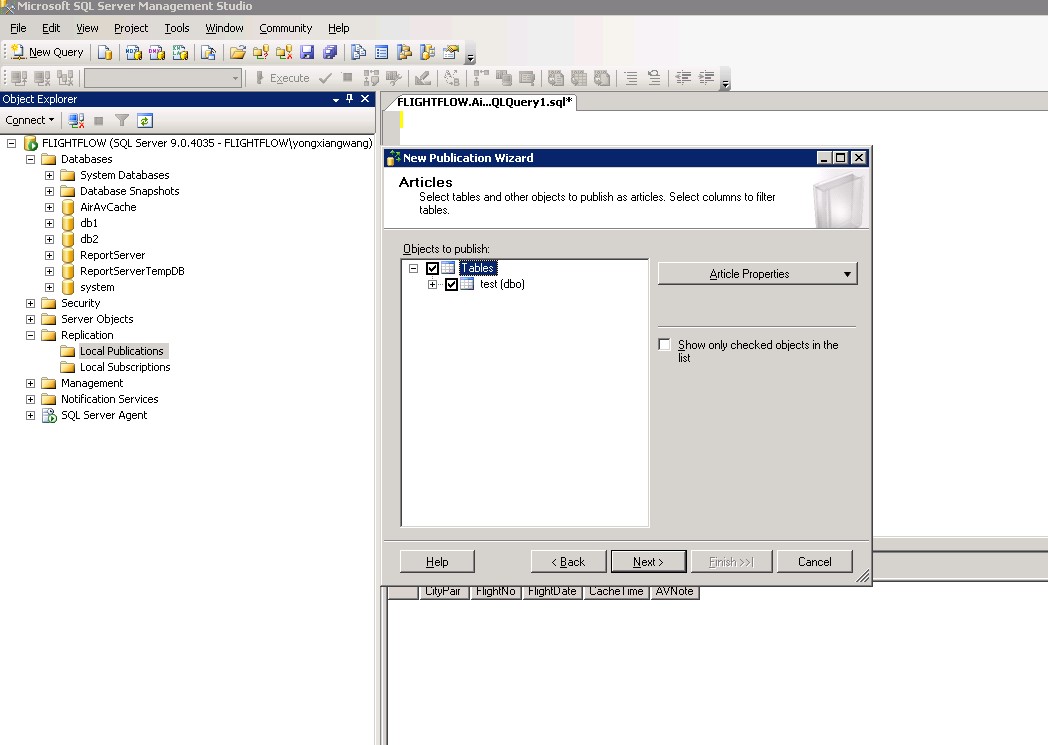This screenshot has width=1048, height=745.
Task: Click the Execute query button
Action: 282,78
